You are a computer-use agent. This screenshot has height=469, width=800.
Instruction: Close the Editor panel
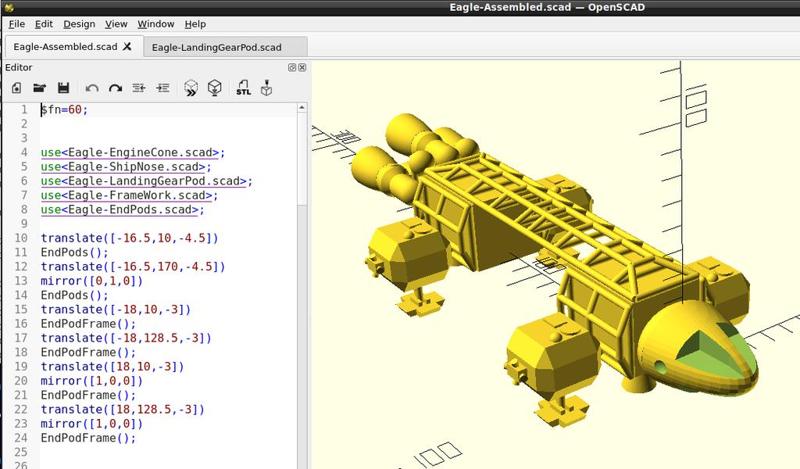[x=302, y=67]
